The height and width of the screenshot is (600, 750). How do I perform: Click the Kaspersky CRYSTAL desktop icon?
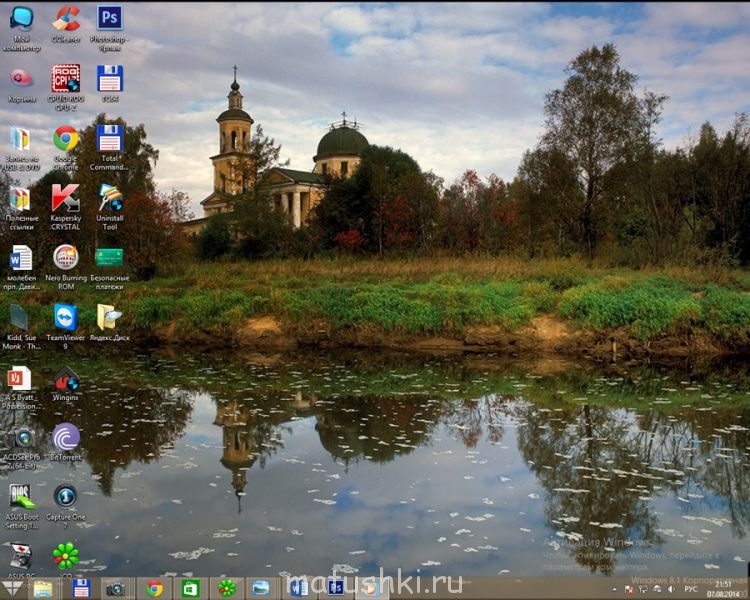pos(65,198)
